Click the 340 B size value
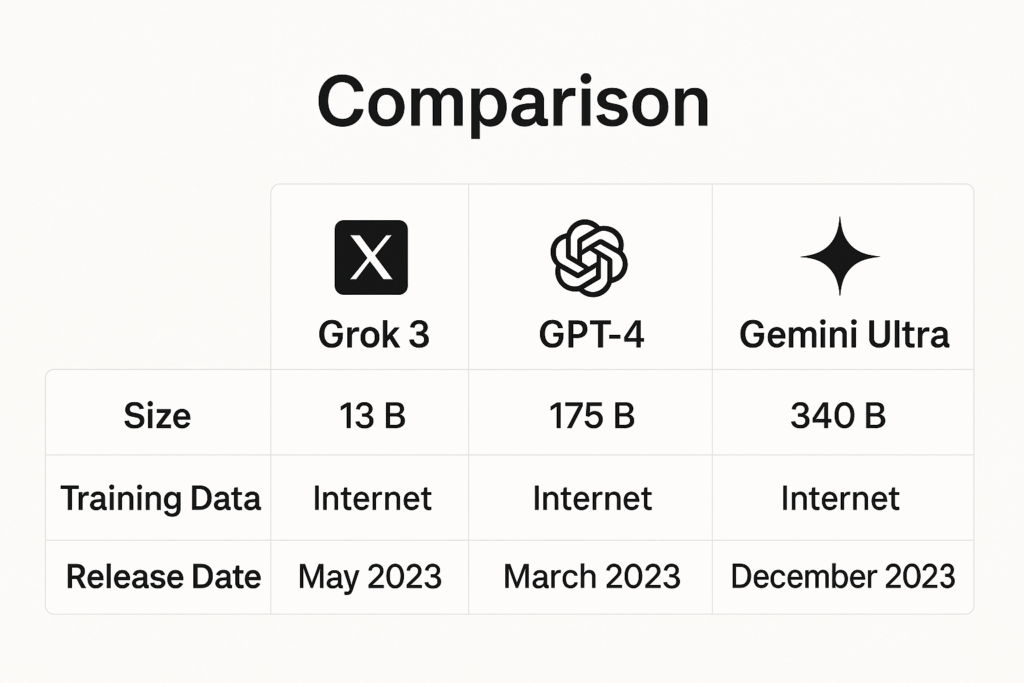Viewport: 1024px width, 683px height. tap(838, 416)
